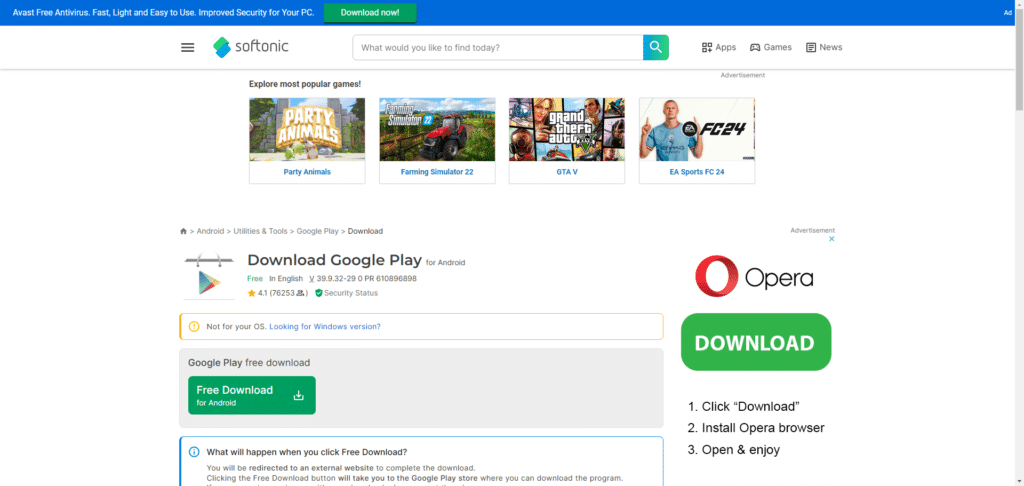Click the Free price label
The width and height of the screenshot is (1024, 486).
pyautogui.click(x=255, y=279)
